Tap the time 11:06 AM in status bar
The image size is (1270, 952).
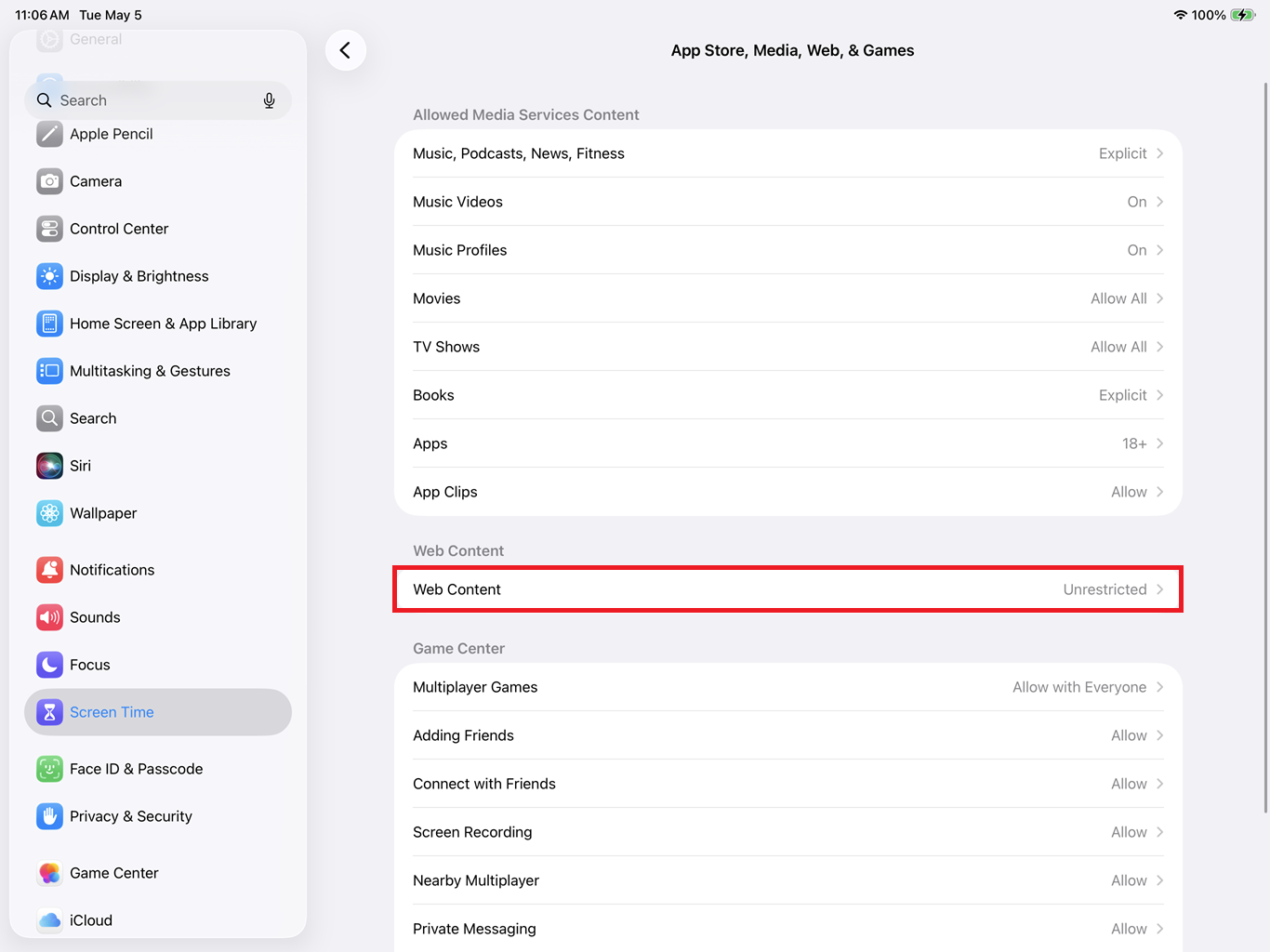pos(42,15)
